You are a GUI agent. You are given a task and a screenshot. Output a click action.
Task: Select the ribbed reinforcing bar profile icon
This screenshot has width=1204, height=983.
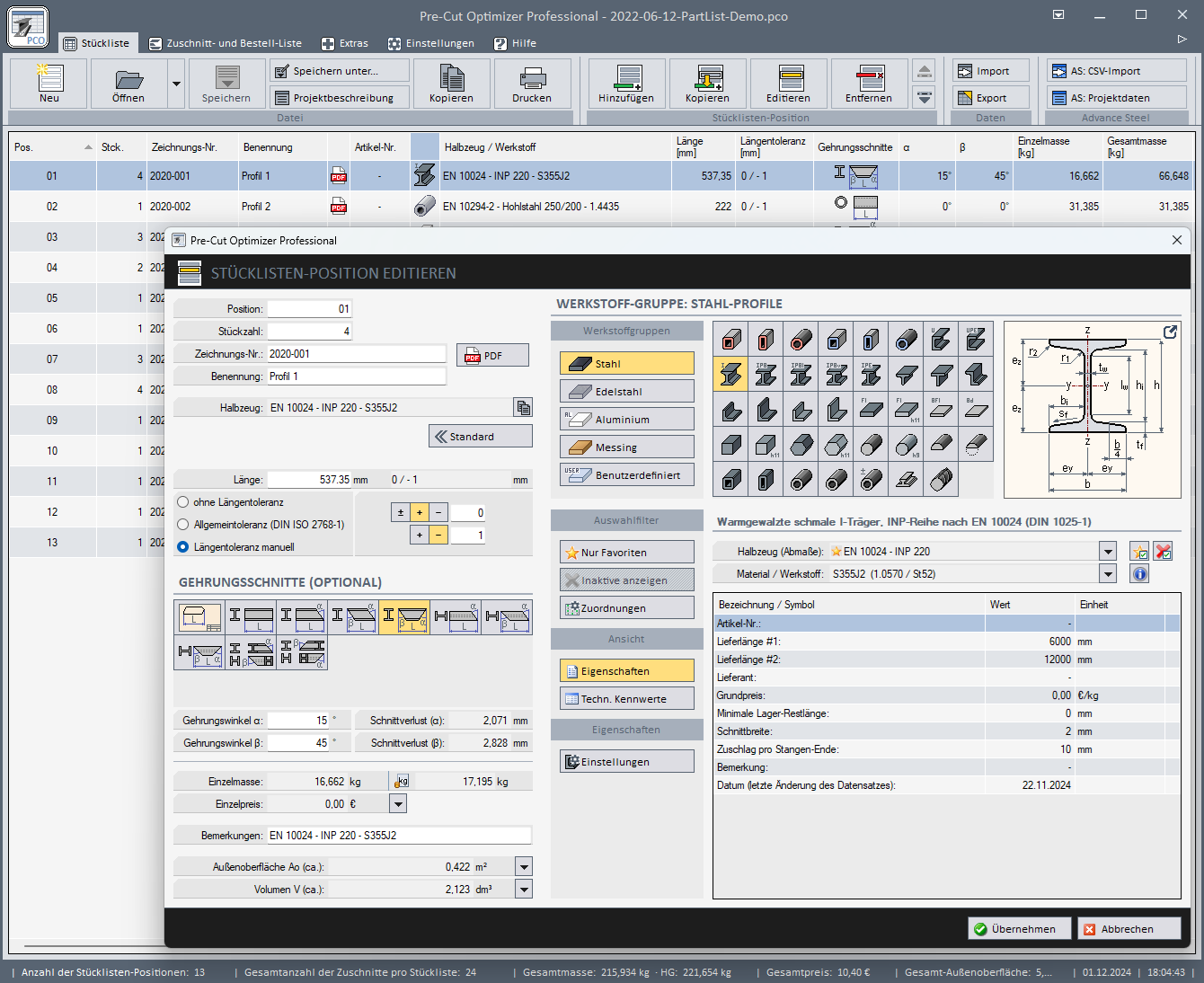pos(941,480)
